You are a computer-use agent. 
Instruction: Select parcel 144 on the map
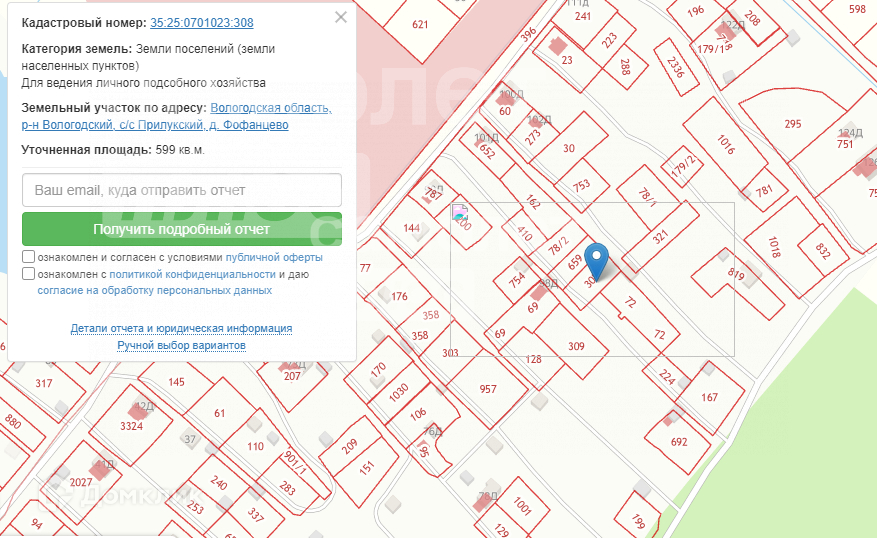tap(412, 228)
